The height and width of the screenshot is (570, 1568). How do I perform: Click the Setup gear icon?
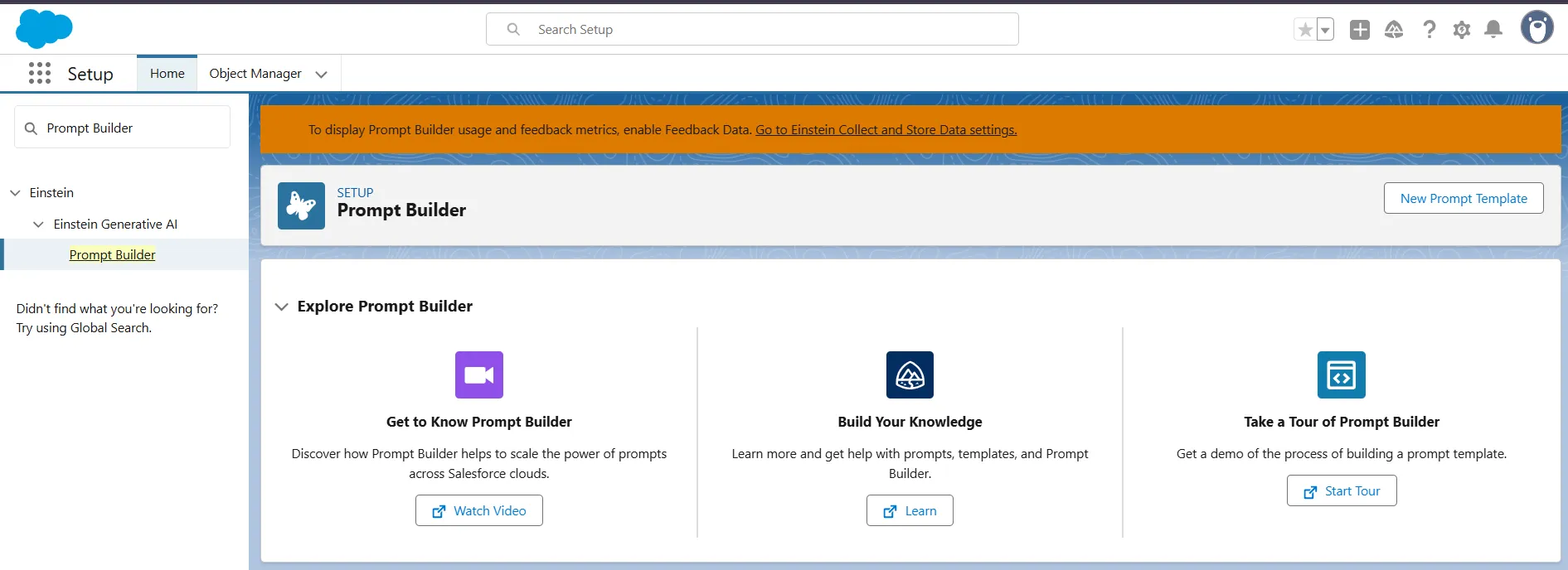[x=1462, y=30]
